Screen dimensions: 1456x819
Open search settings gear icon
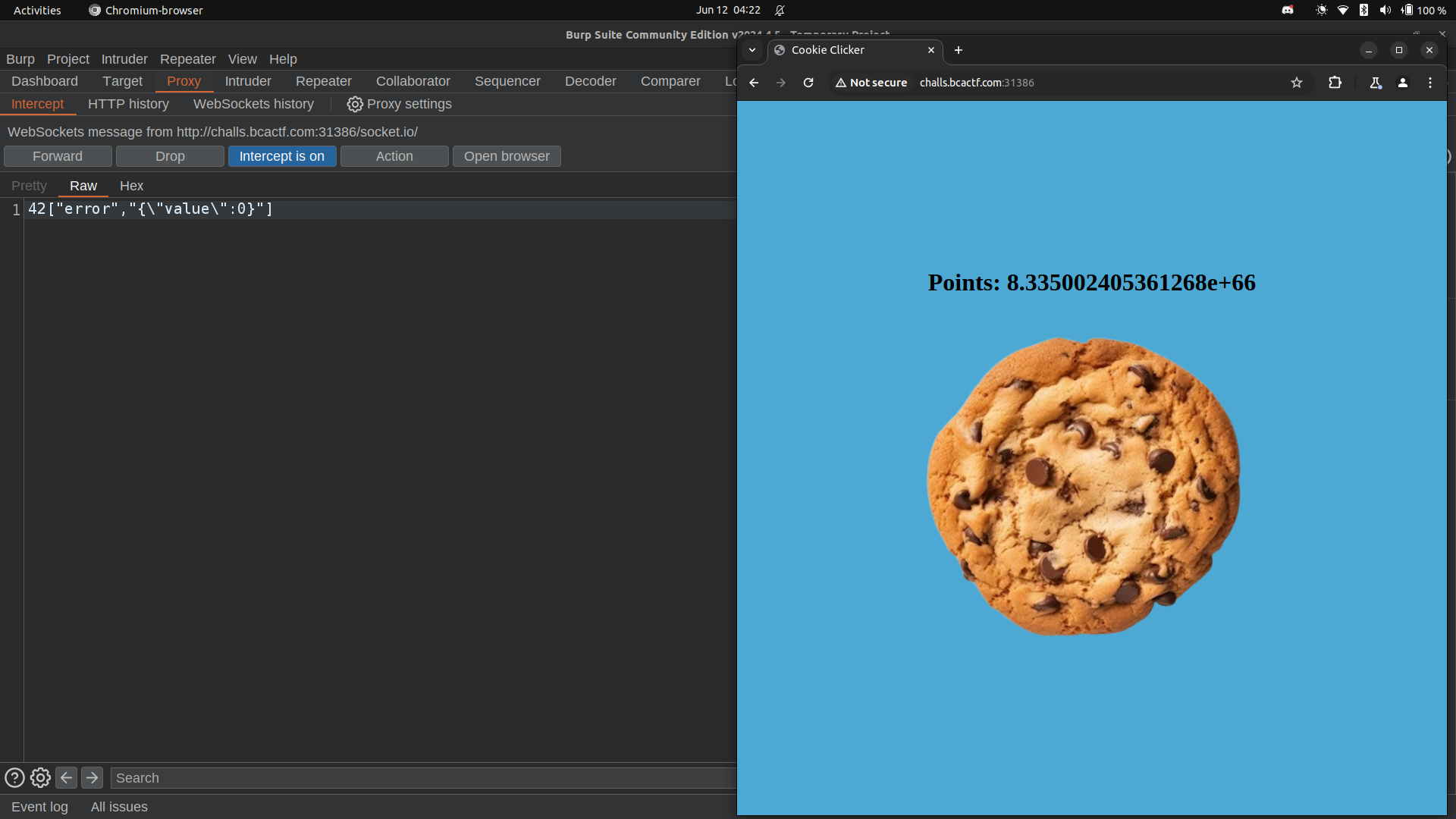pyautogui.click(x=40, y=778)
